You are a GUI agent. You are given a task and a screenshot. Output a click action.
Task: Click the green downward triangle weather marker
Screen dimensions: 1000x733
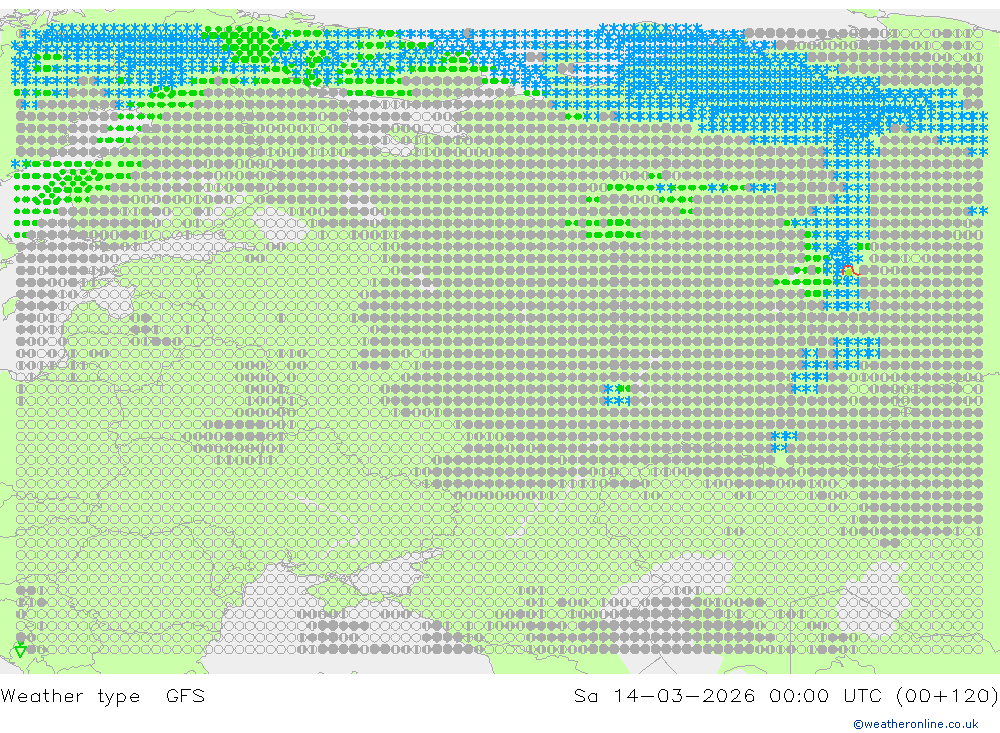20,650
